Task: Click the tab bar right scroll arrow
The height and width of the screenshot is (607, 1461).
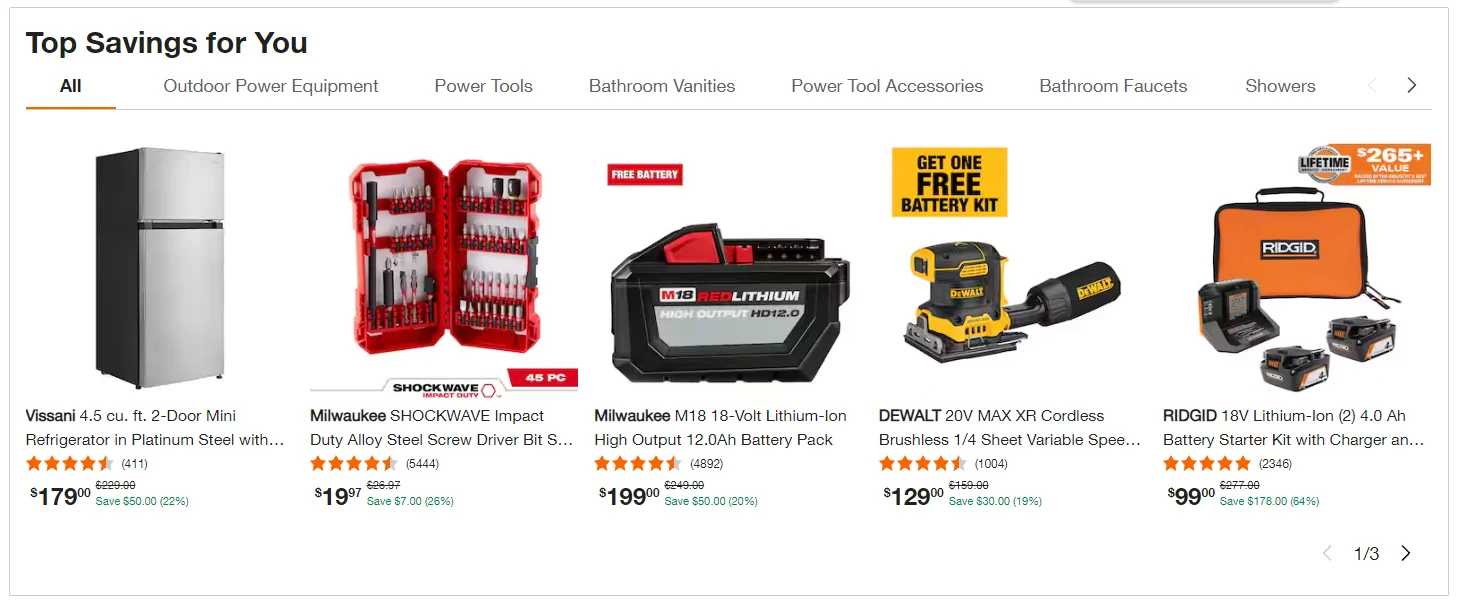Action: click(x=1411, y=86)
